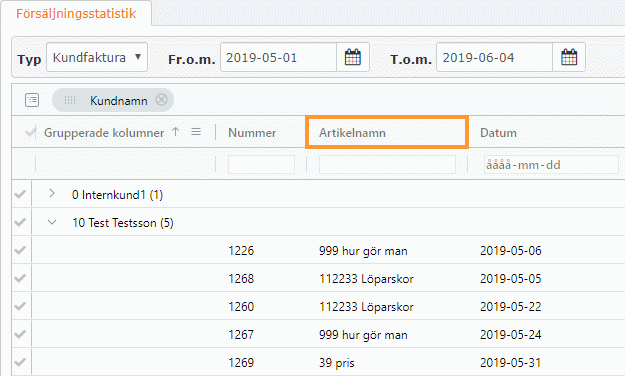Image resolution: width=625 pixels, height=376 pixels.
Task: Grab the Kundnamn chip drag handle
Action: [x=70, y=100]
